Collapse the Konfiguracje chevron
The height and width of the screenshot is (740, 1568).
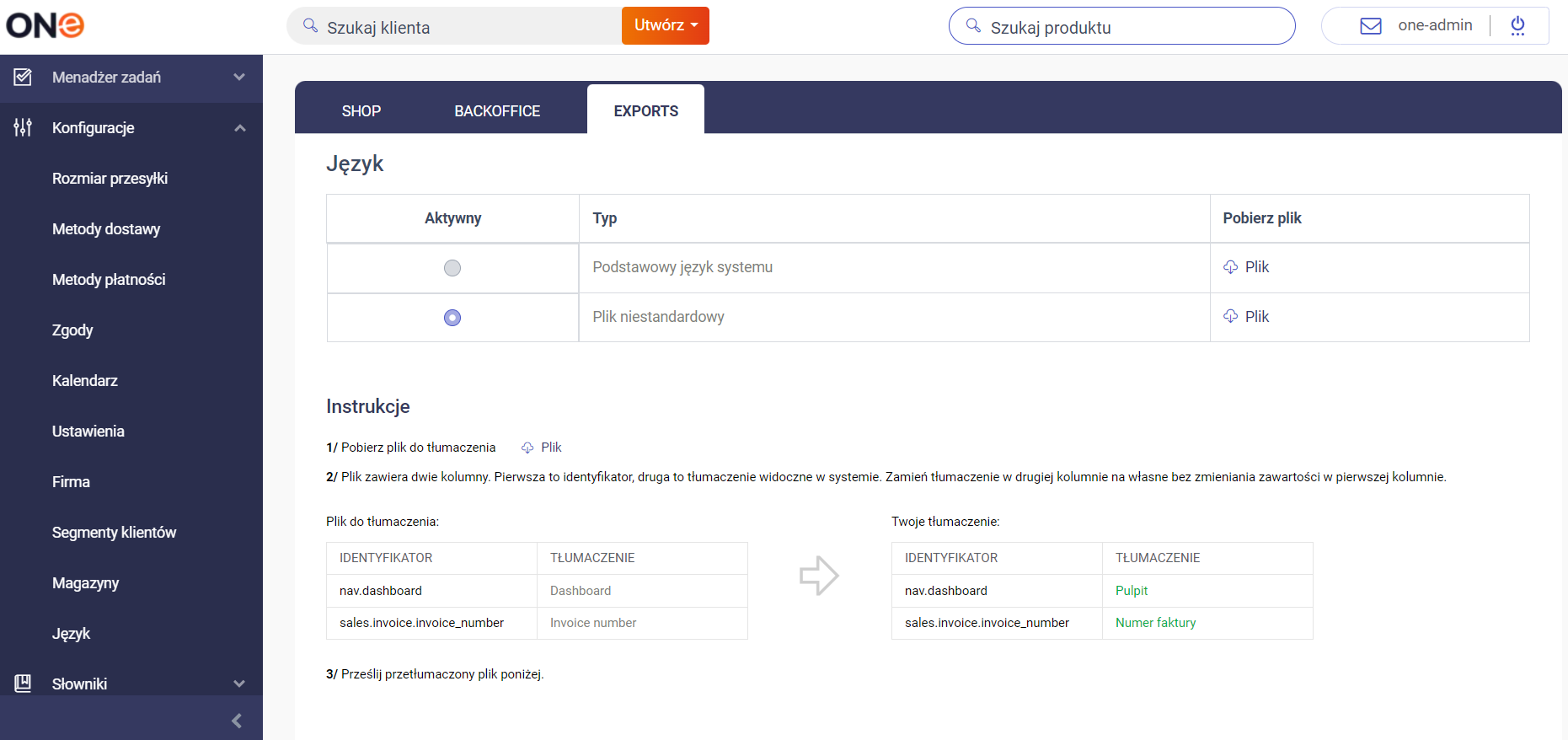point(239,128)
